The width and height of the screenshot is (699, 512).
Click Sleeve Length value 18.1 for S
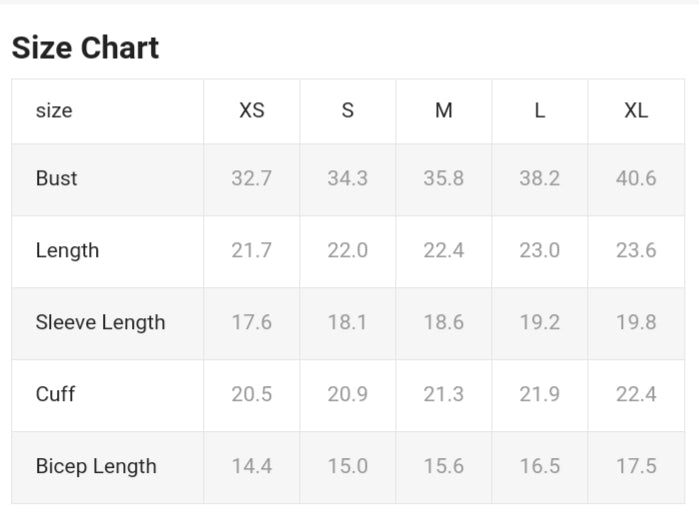point(348,322)
